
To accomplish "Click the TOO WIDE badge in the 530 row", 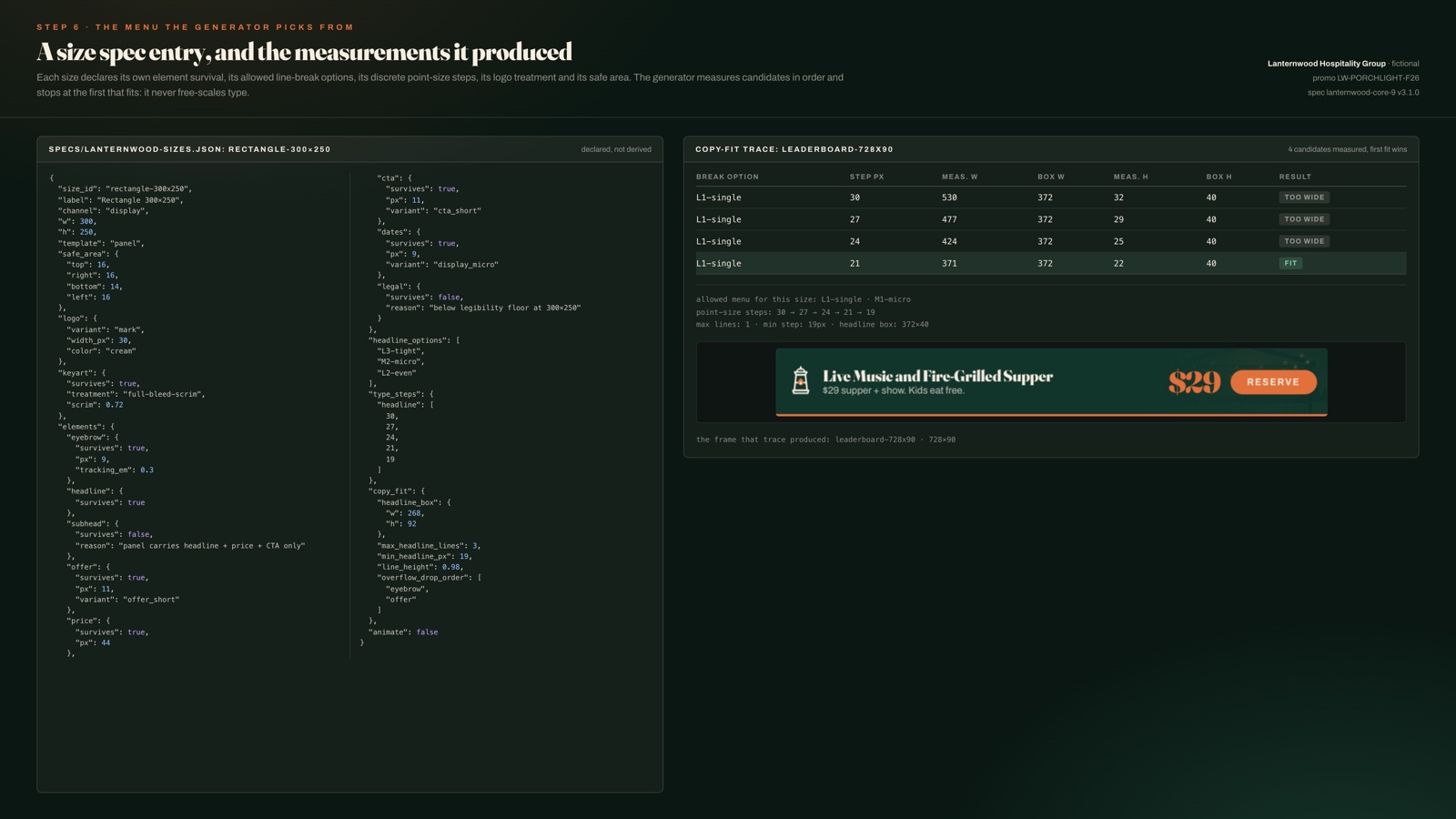I will coord(1304,197).
